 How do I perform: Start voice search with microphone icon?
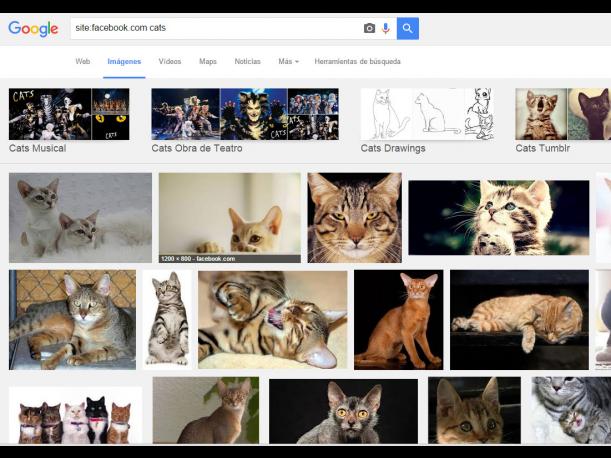point(386,28)
